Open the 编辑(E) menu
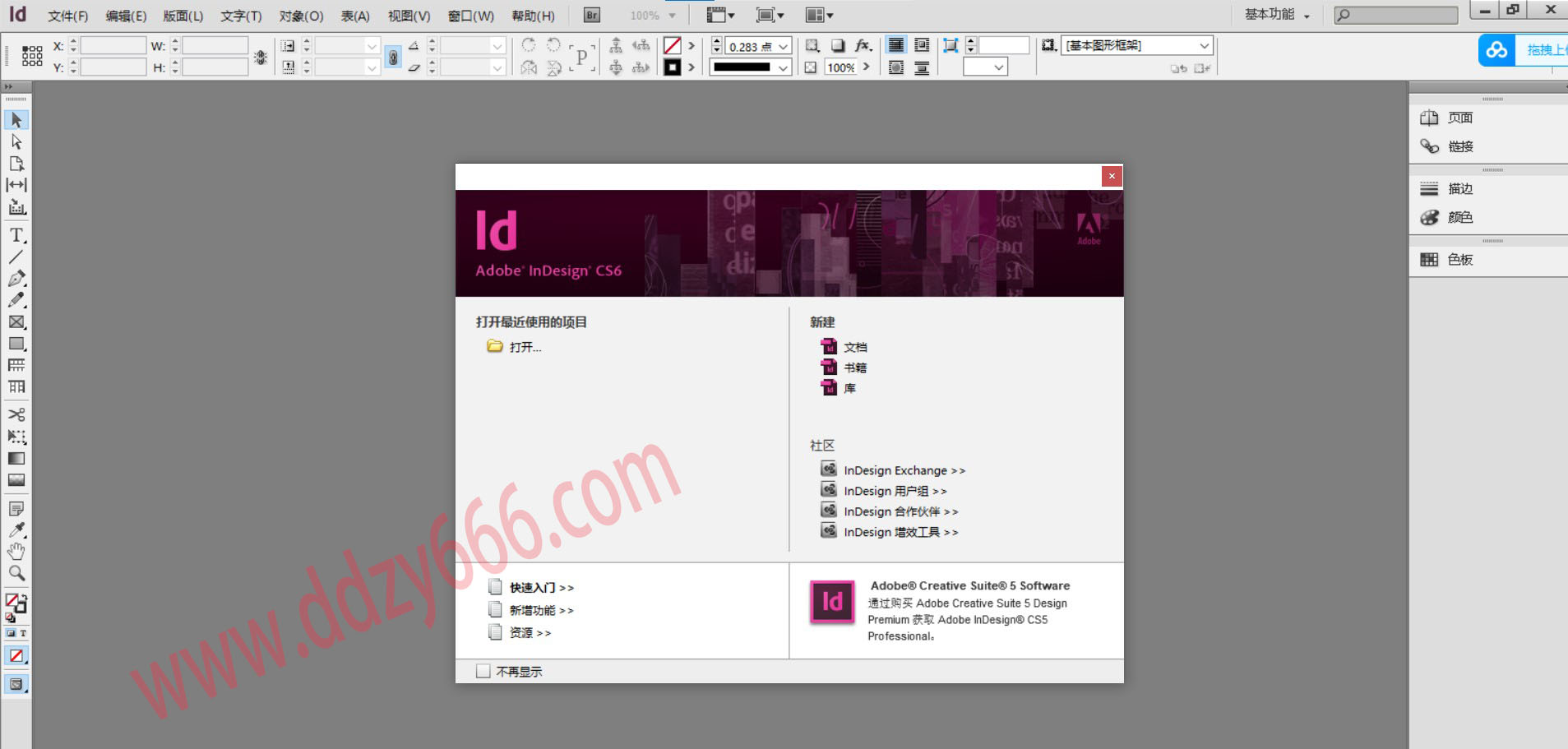The height and width of the screenshot is (749, 1568). coord(126,16)
